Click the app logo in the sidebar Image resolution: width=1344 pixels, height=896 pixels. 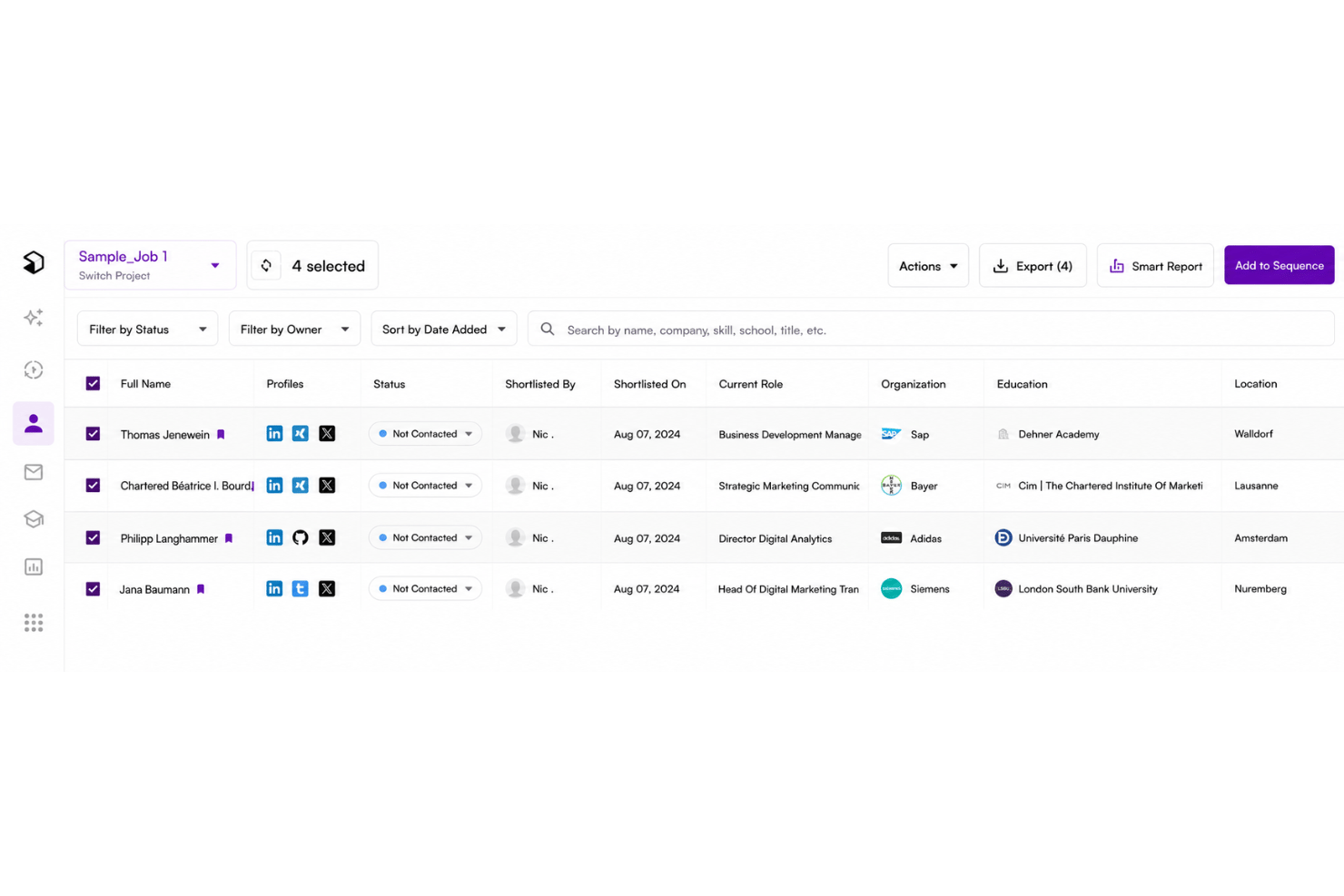(34, 262)
